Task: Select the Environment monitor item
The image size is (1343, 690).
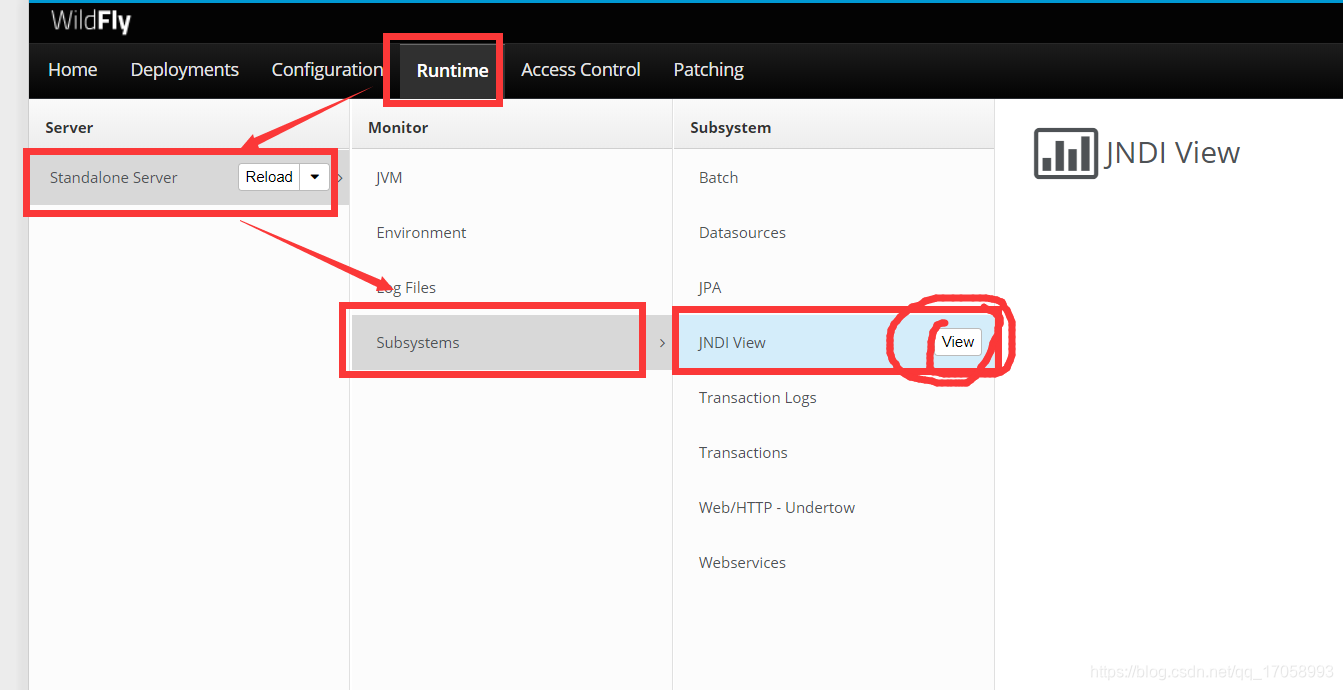Action: (x=421, y=233)
